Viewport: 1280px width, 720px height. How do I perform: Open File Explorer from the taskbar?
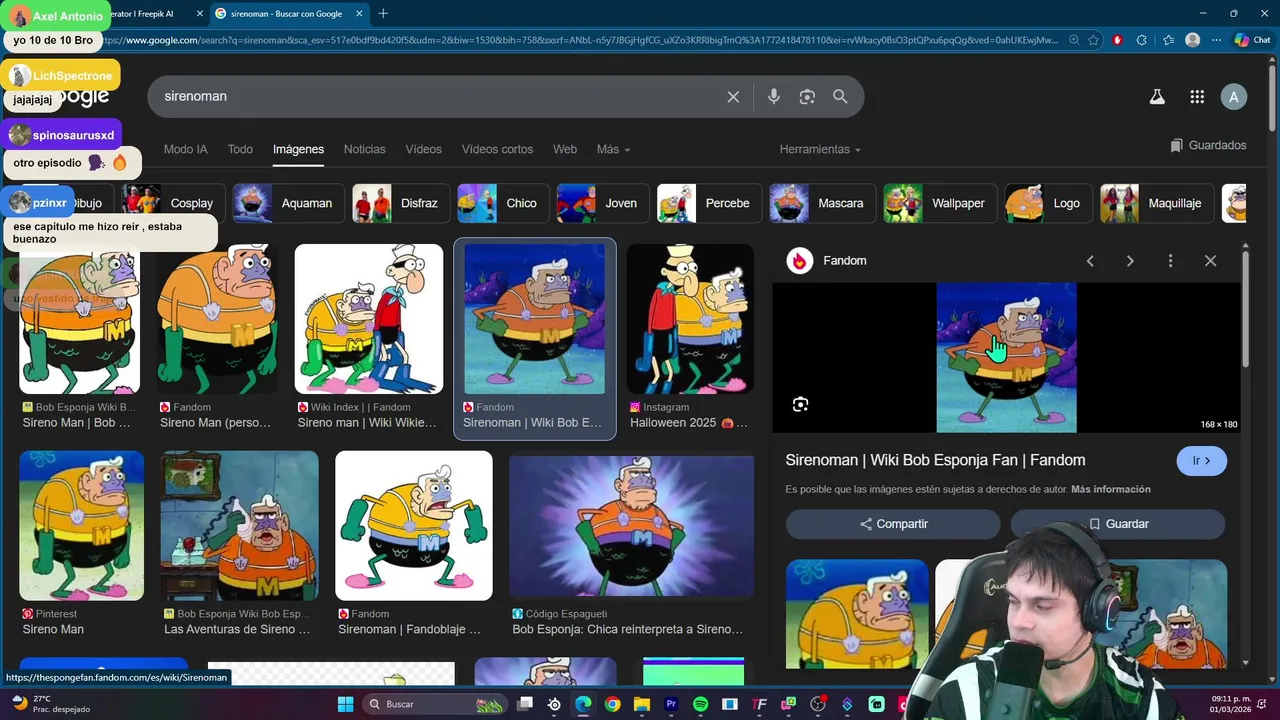pos(642,704)
